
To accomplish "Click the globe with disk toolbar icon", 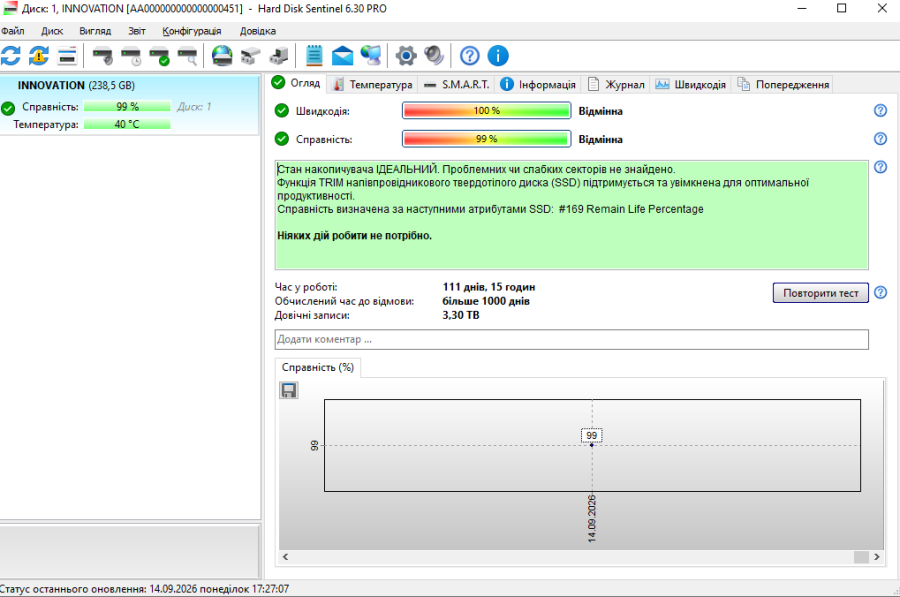I will [x=222, y=56].
